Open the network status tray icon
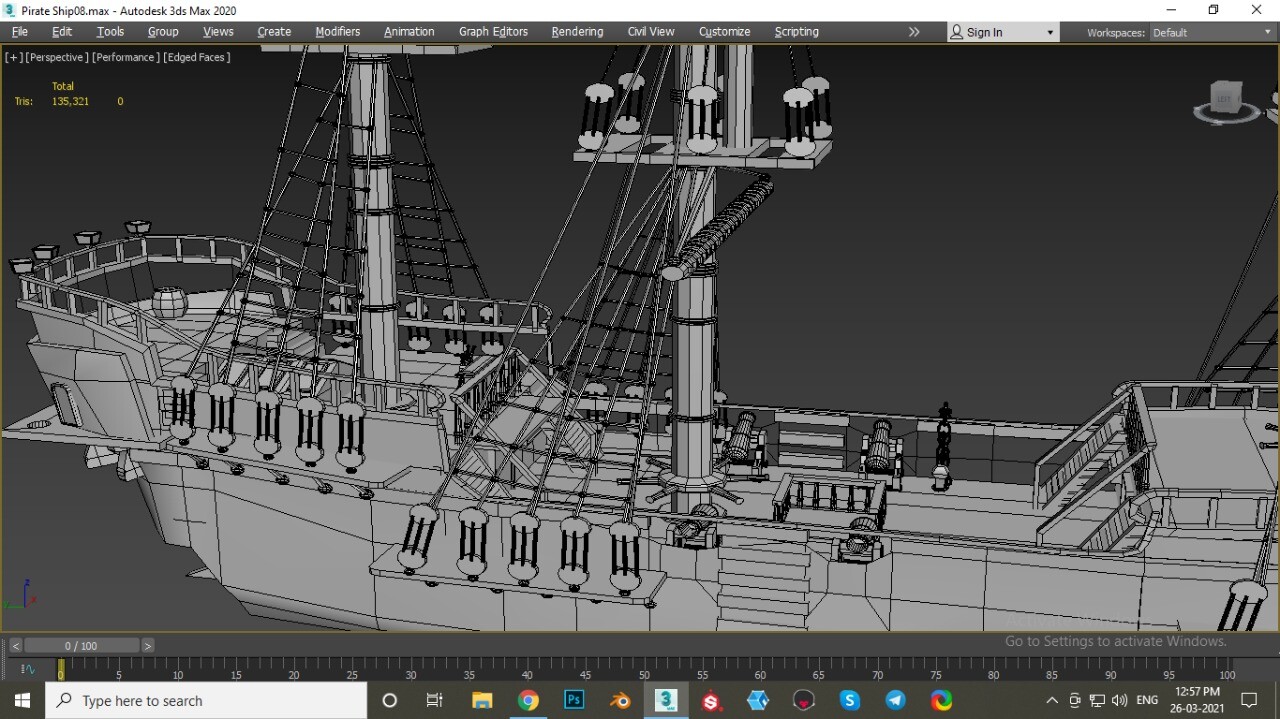Image resolution: width=1280 pixels, height=719 pixels. [1097, 701]
